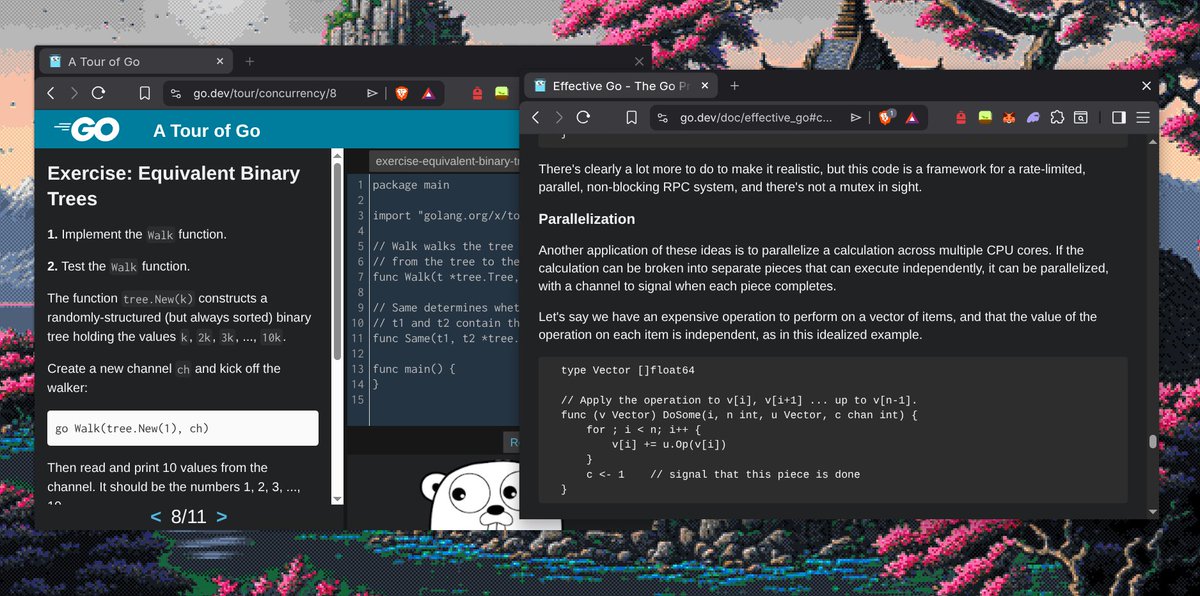The width and height of the screenshot is (1200, 596).
Task: Click the Effective Go page scrollbar thumb
Action: (1152, 441)
